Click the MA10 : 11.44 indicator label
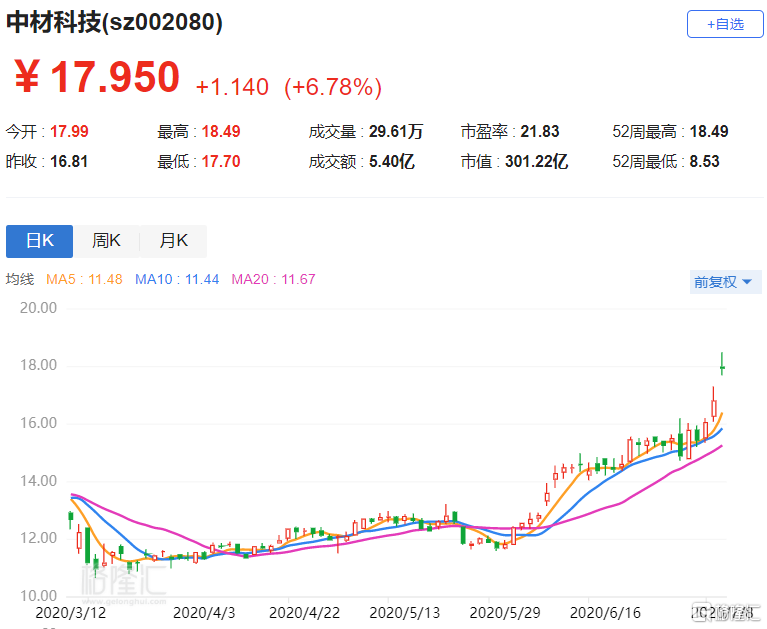 (x=177, y=279)
